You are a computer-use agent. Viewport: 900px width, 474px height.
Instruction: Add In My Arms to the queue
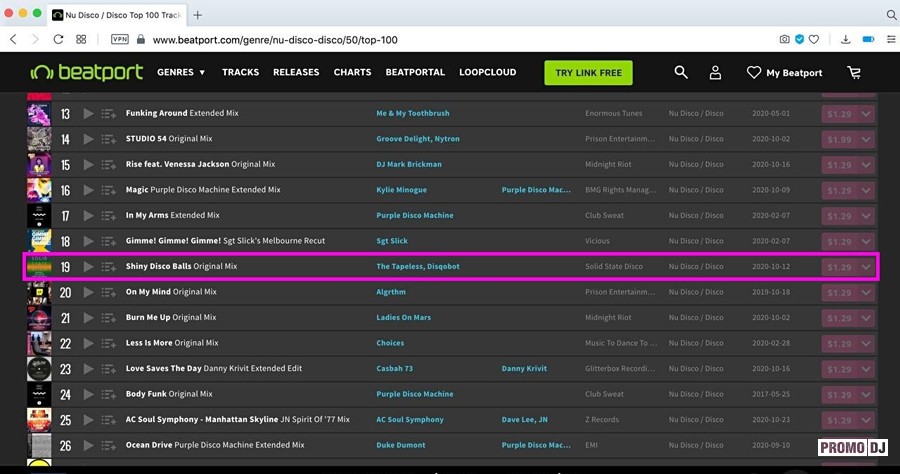tap(109, 216)
